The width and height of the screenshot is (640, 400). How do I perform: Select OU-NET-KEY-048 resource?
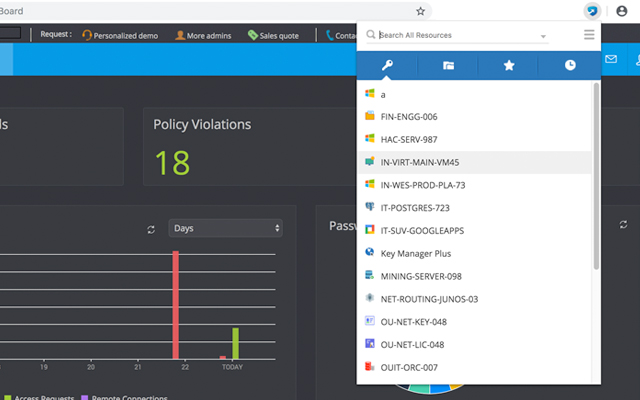474,322
